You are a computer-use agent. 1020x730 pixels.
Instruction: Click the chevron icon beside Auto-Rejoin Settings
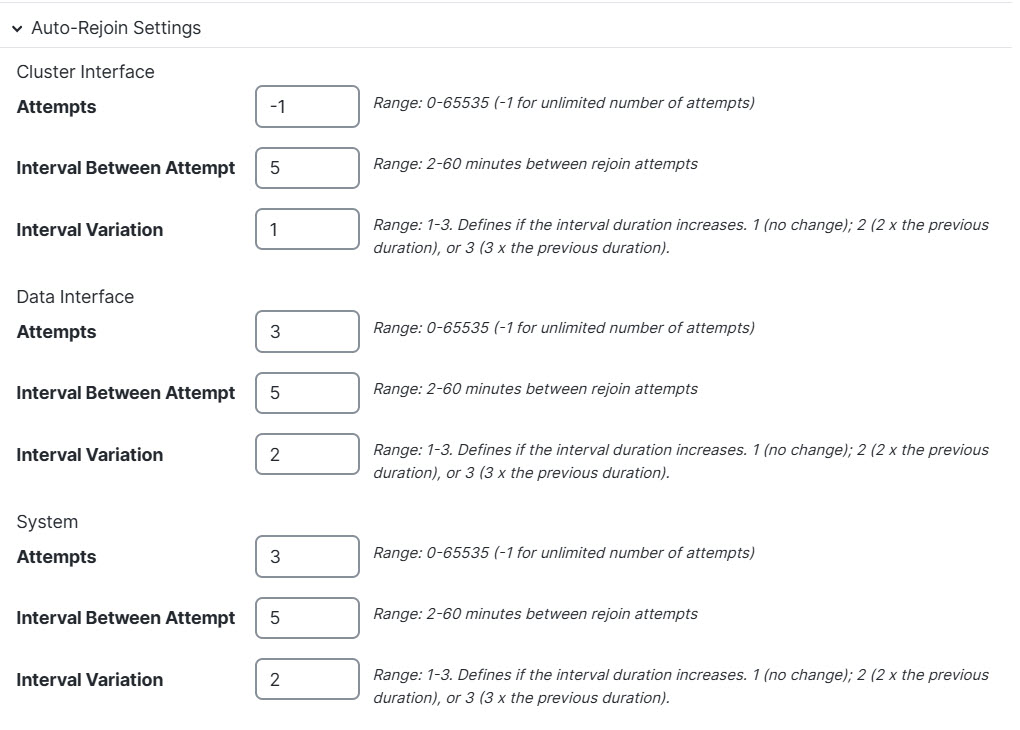point(17,28)
